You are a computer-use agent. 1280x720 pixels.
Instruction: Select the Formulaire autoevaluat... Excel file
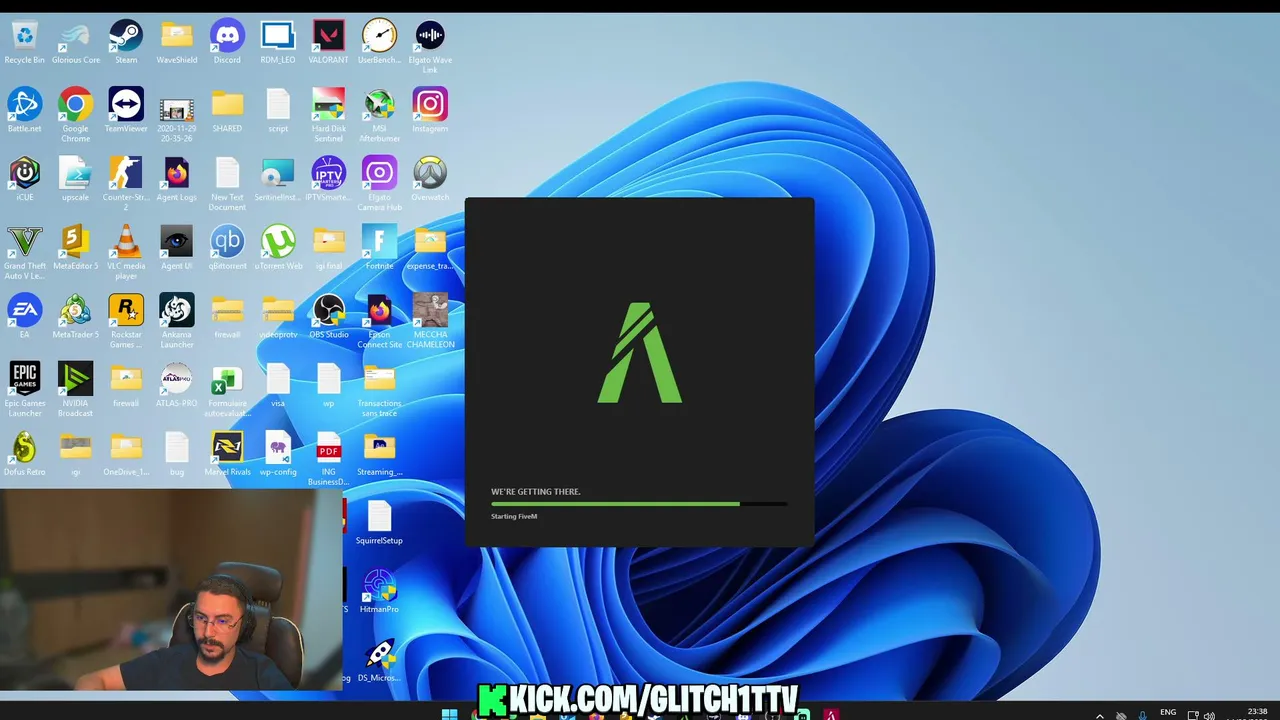click(x=227, y=379)
